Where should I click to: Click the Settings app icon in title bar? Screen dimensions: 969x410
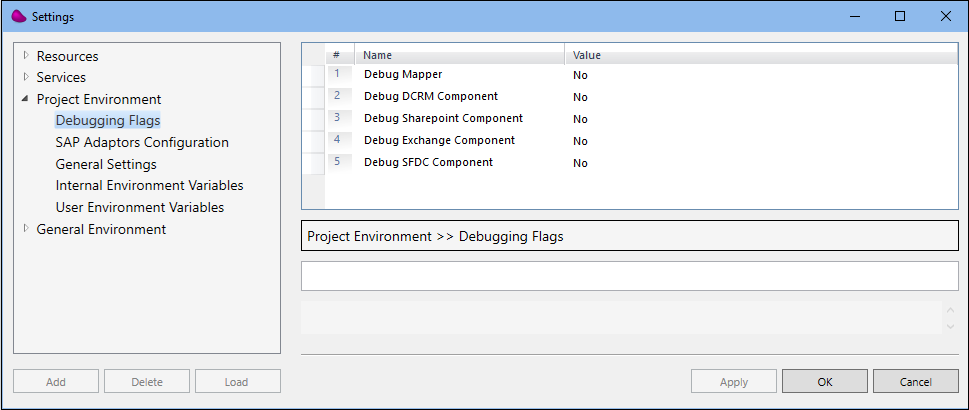pos(19,17)
